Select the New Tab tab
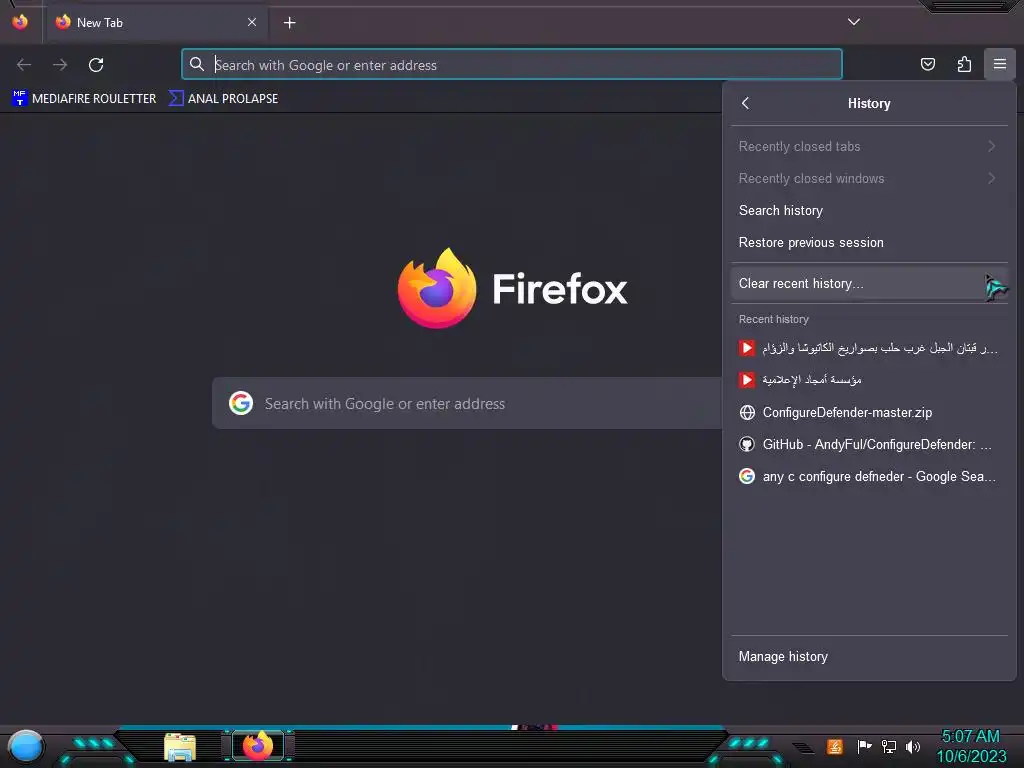Image resolution: width=1024 pixels, height=768 pixels. pos(156,22)
